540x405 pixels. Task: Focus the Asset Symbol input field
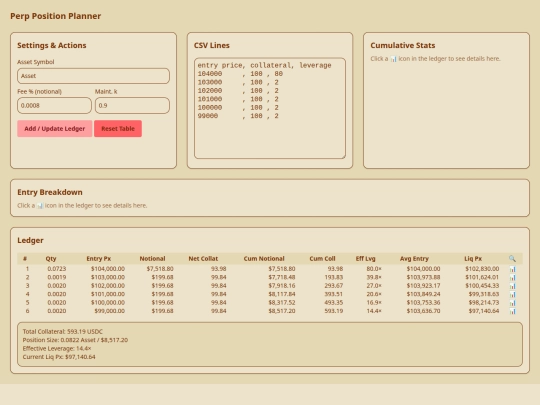tap(93, 76)
